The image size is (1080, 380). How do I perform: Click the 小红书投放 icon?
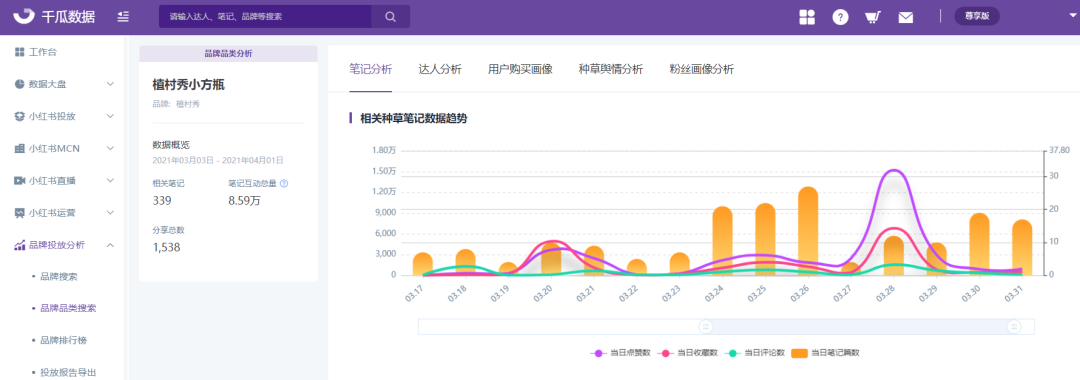pos(19,116)
